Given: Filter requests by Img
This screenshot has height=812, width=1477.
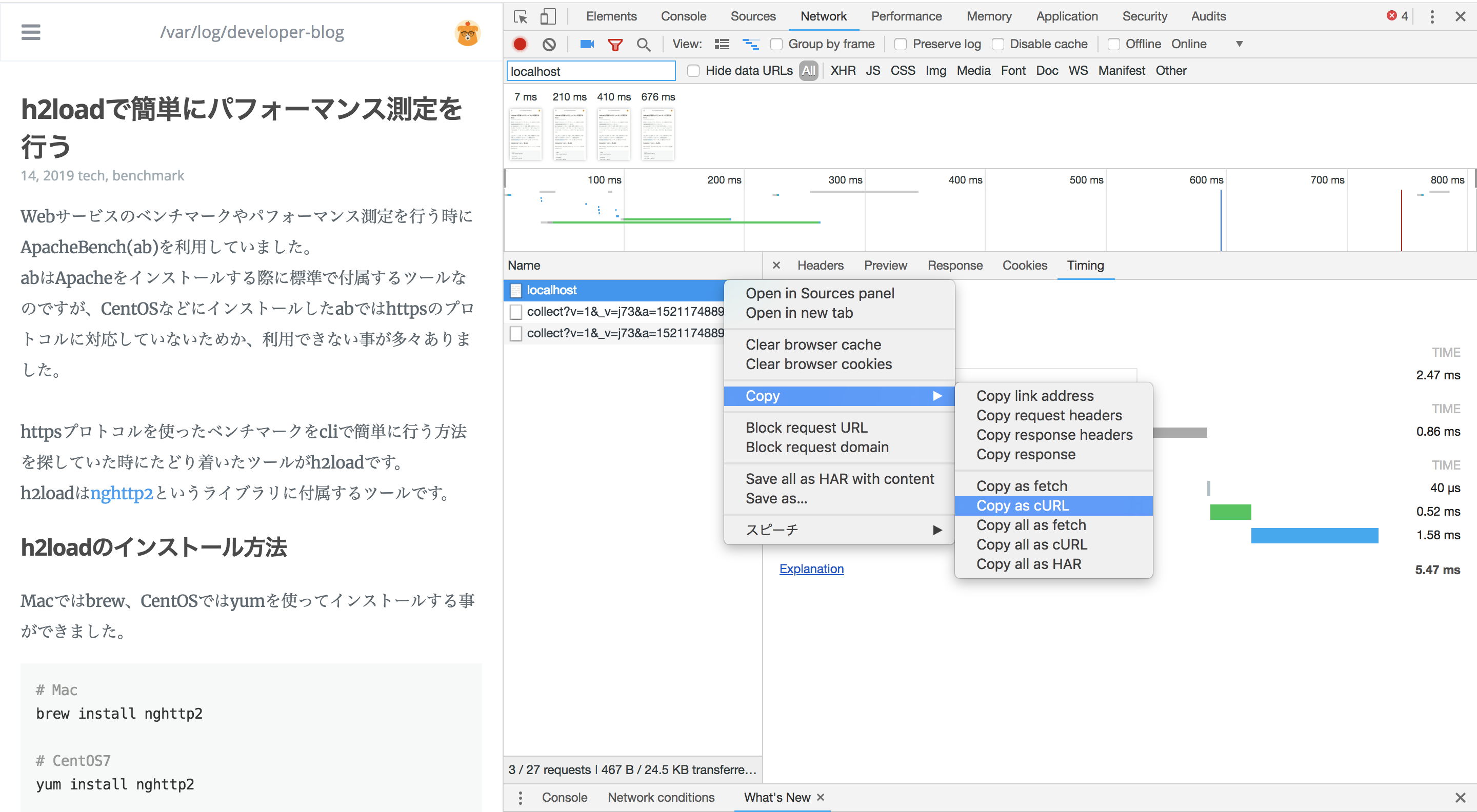Looking at the screenshot, I should (936, 70).
